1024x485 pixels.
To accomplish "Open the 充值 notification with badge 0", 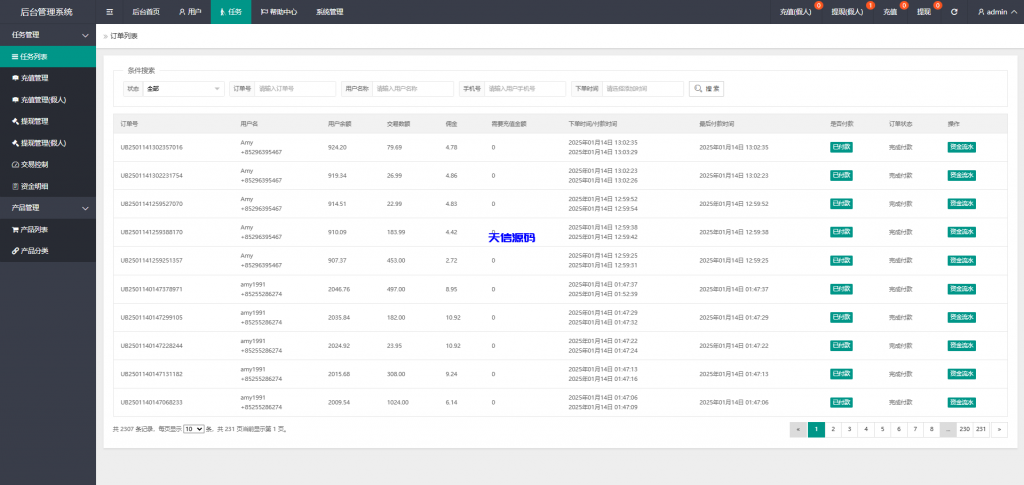I will pos(890,12).
